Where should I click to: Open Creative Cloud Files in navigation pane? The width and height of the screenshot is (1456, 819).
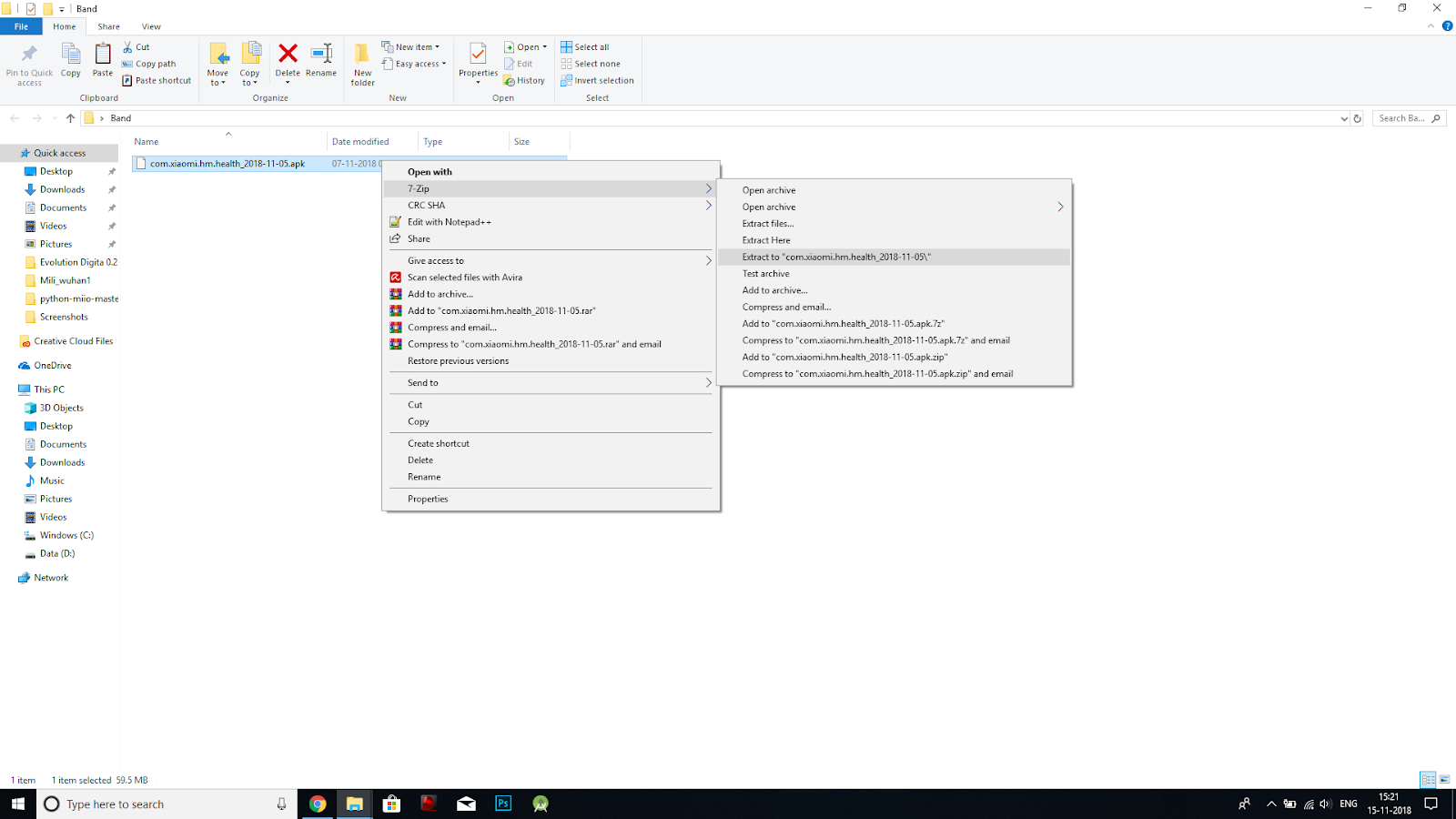click(66, 341)
